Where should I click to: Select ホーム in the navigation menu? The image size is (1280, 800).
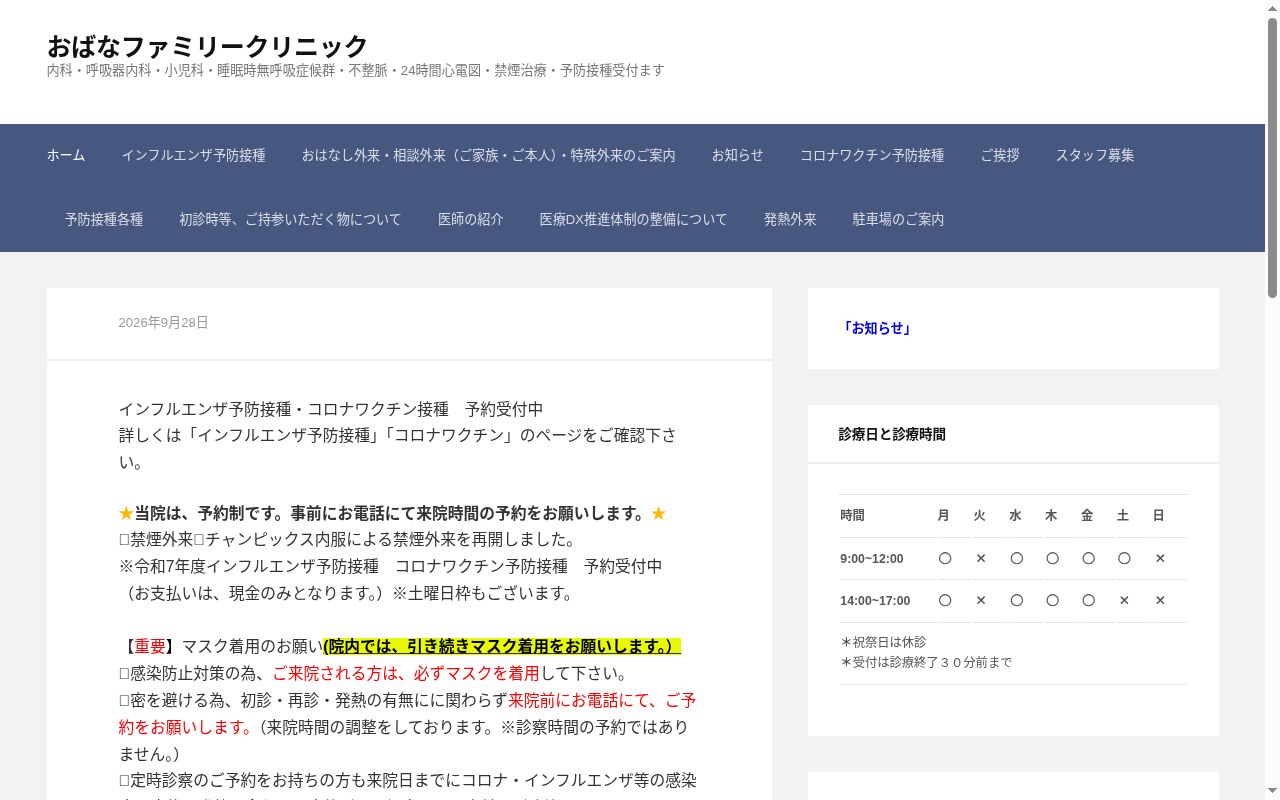tap(66, 155)
